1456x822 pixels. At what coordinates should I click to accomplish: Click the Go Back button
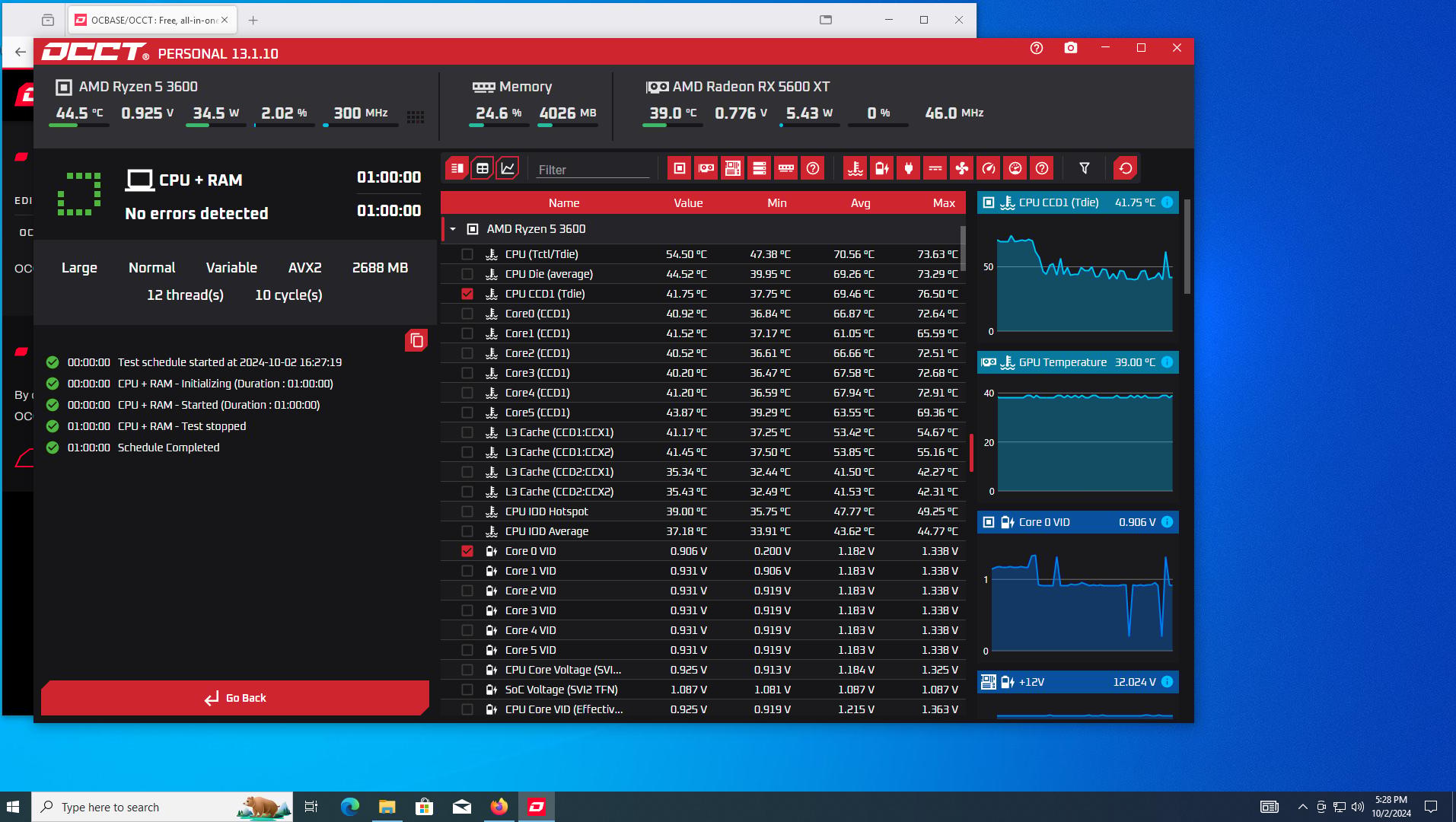235,698
